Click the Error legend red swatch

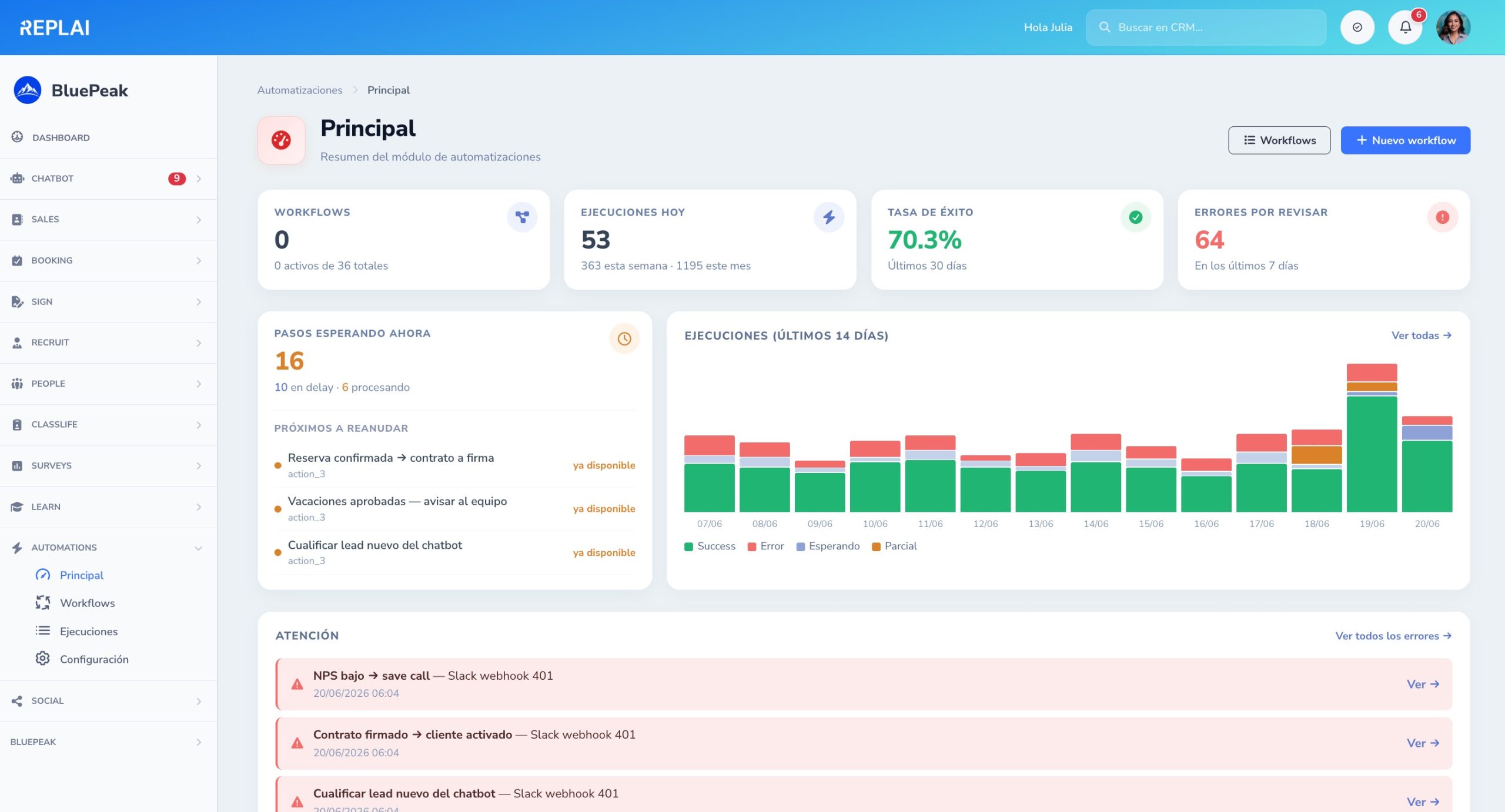coord(751,546)
